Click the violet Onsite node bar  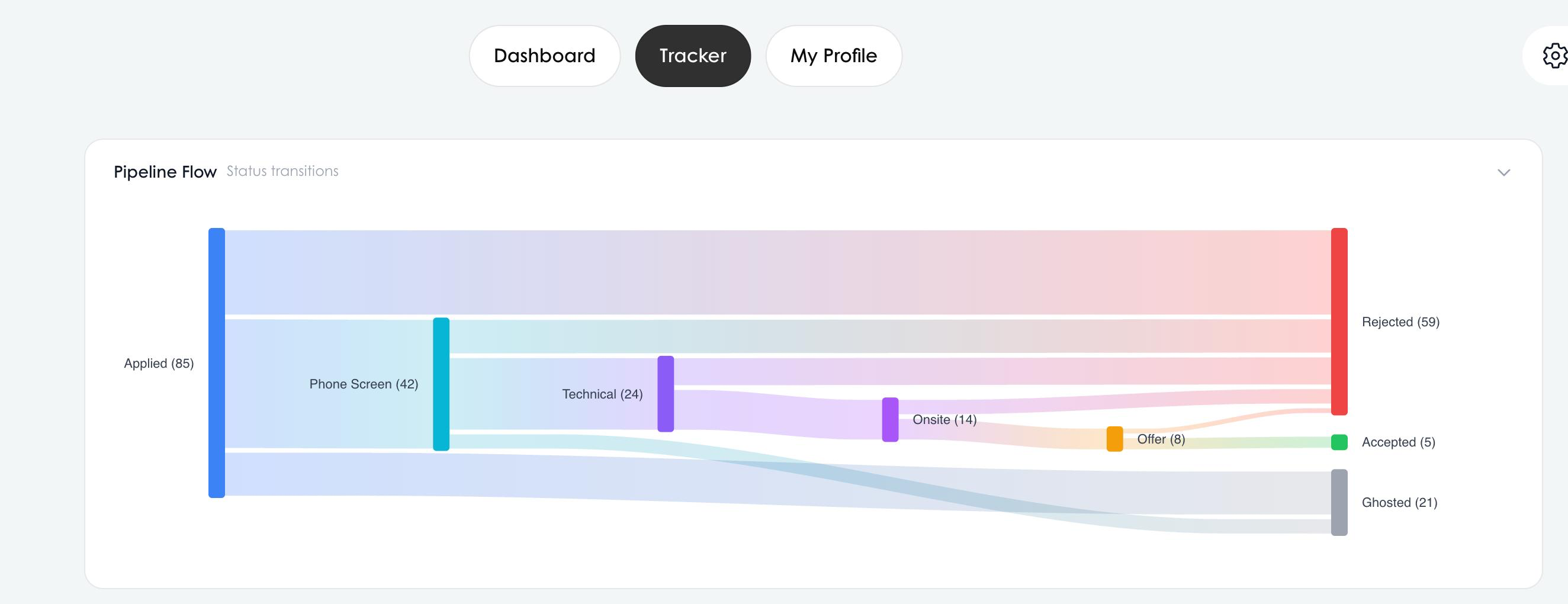(891, 420)
